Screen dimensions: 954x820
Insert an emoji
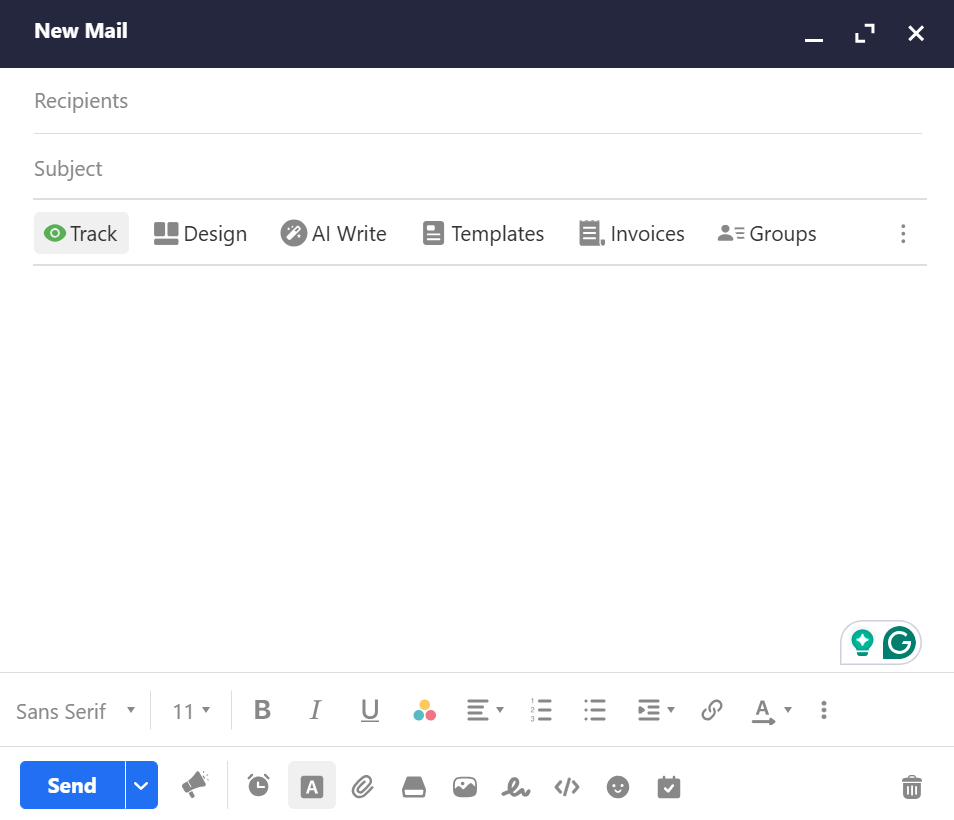pos(618,787)
